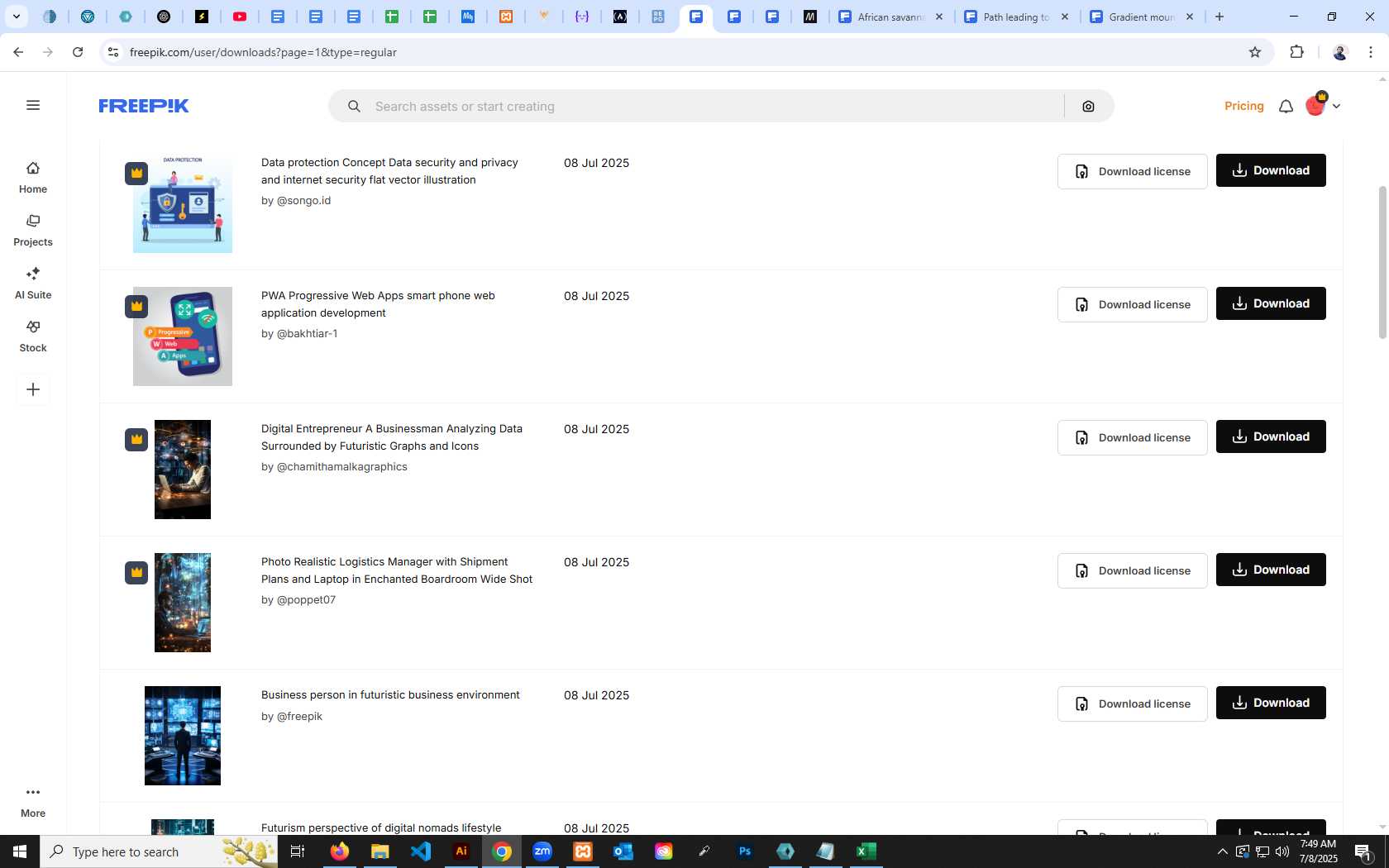Click premium crown on Digital Entrepreneur item
Screen dimensions: 1389x868
(136, 439)
